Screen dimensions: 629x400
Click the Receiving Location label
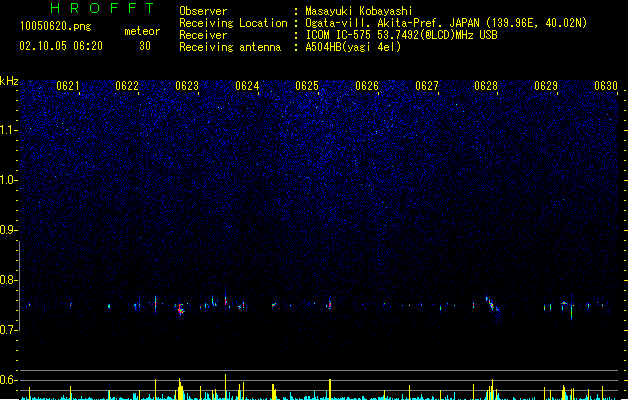(x=233, y=23)
